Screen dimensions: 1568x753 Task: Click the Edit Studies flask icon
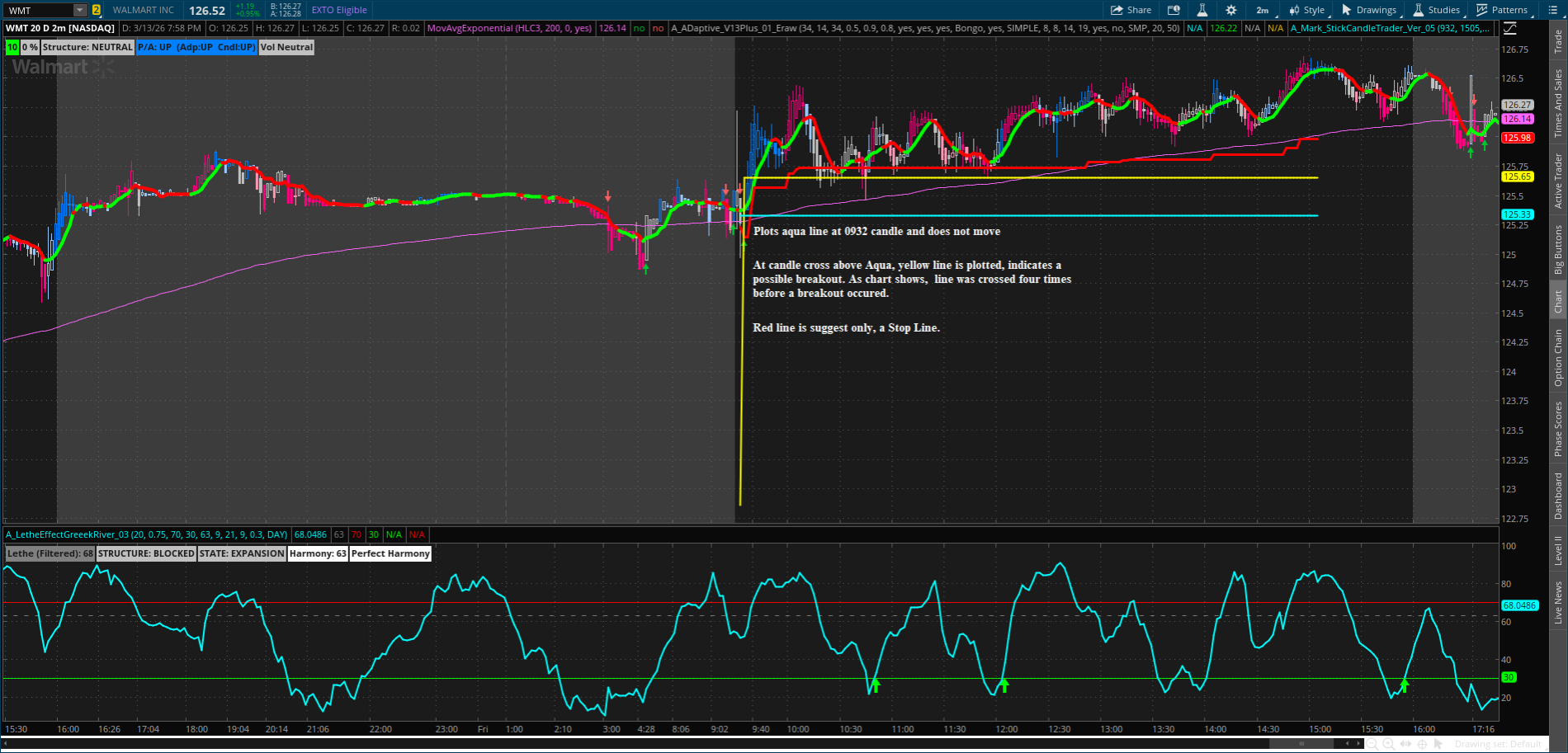pyautogui.click(x=1202, y=10)
